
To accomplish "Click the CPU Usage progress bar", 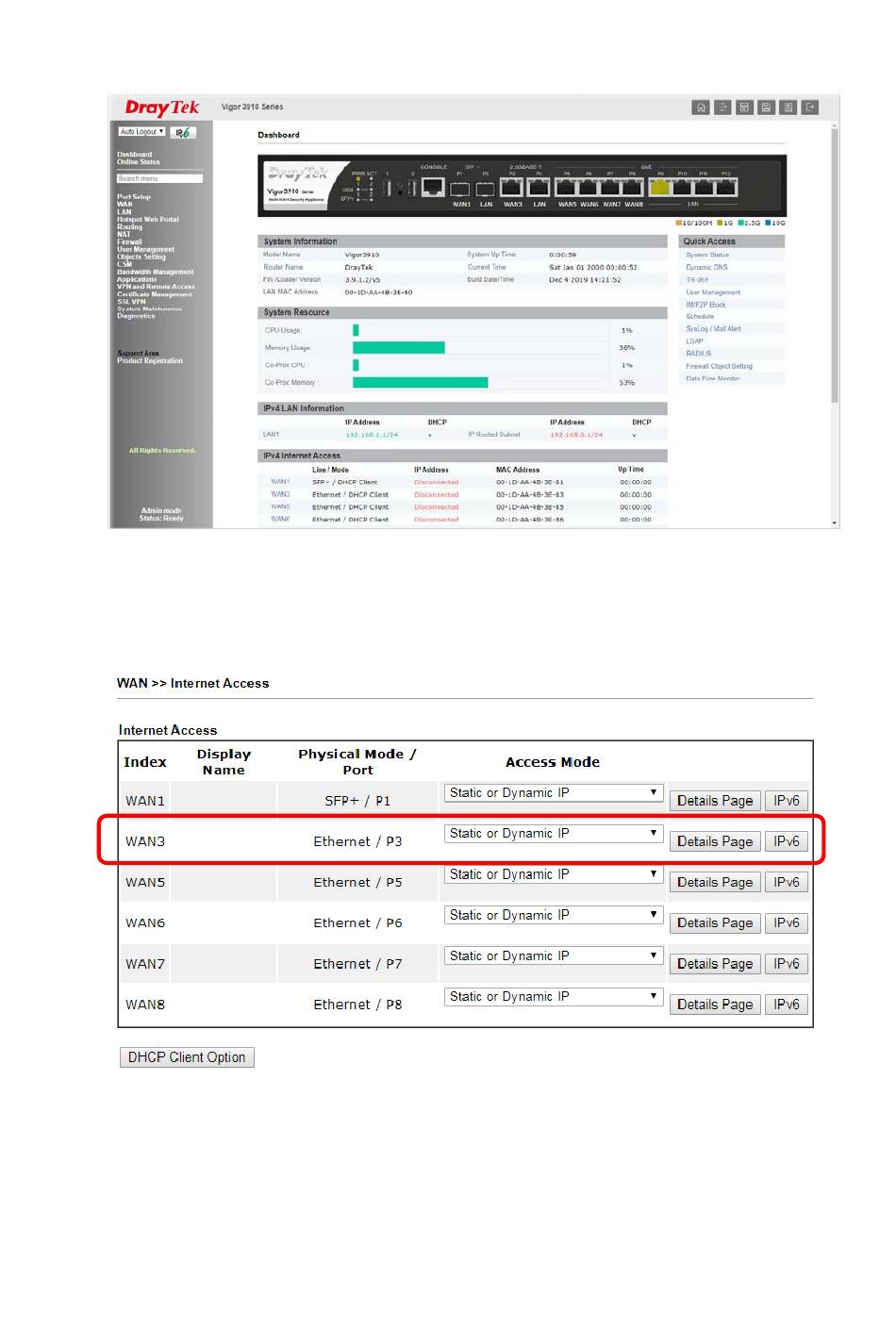I will [480, 330].
